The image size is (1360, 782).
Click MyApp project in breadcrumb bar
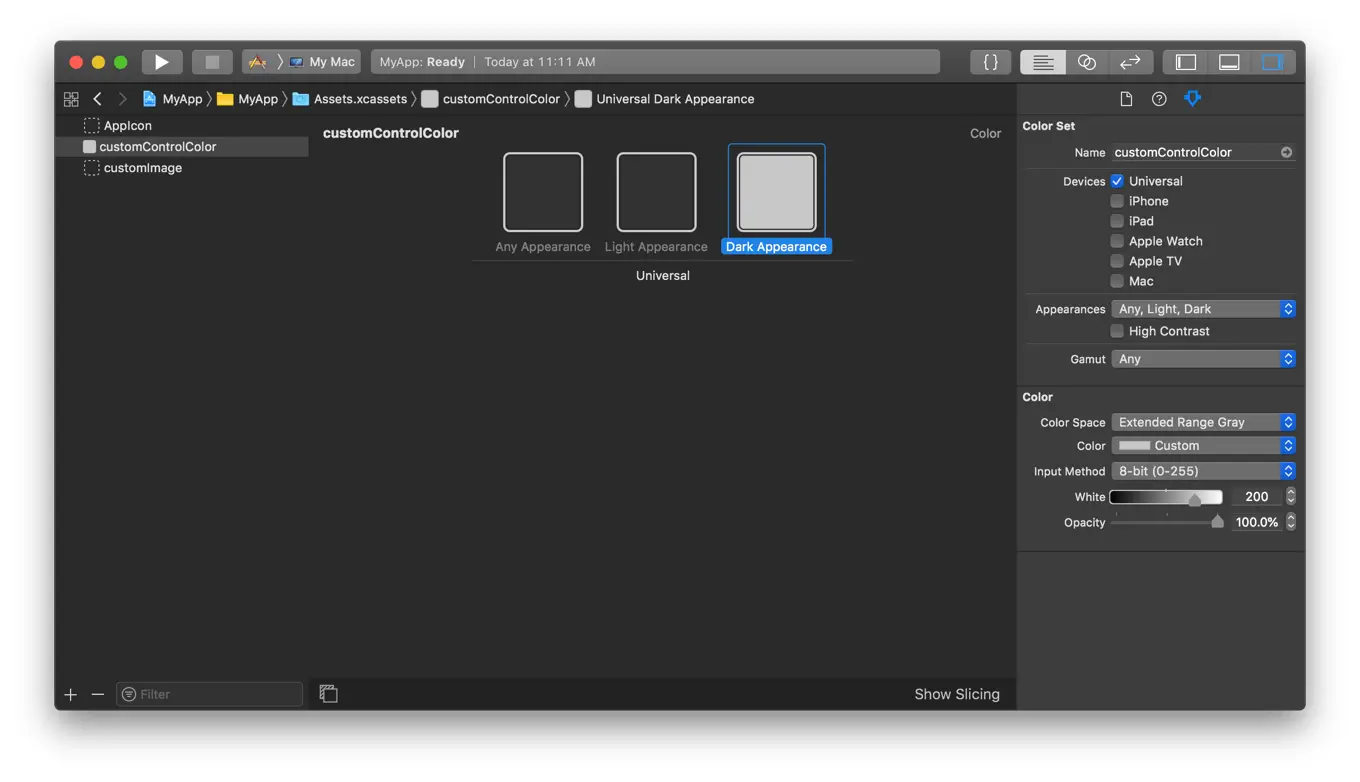173,99
